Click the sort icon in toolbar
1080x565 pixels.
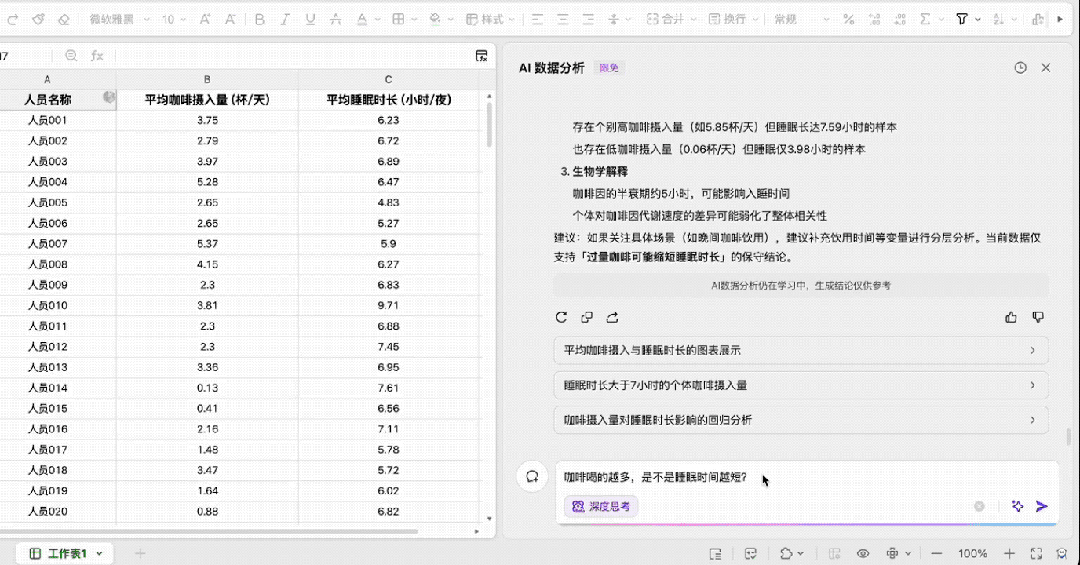point(999,19)
